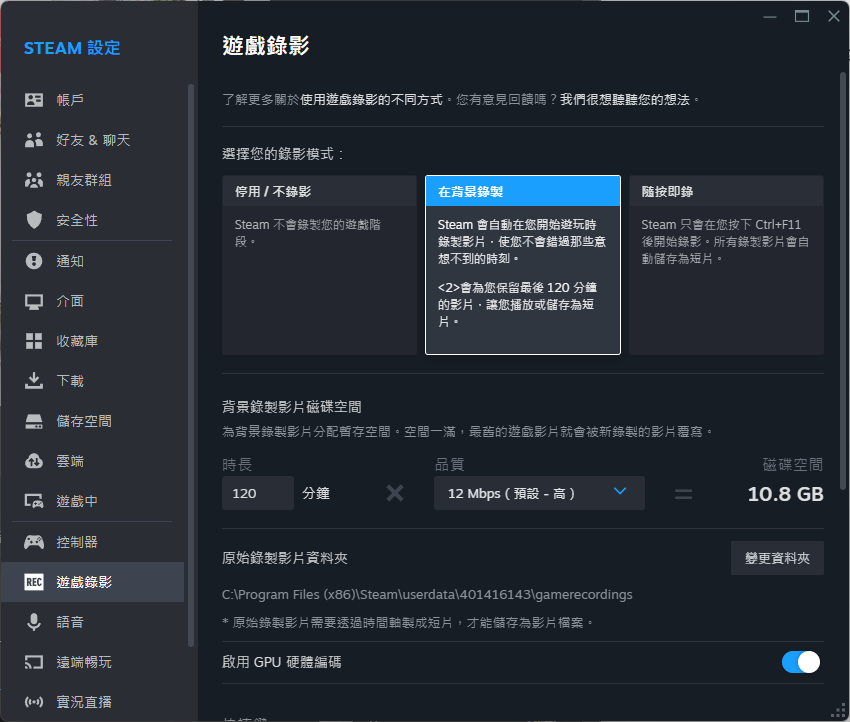The height and width of the screenshot is (722, 850).
Task: Click 我們很想聽聽您的想法 feedback link
Action: pos(625,100)
